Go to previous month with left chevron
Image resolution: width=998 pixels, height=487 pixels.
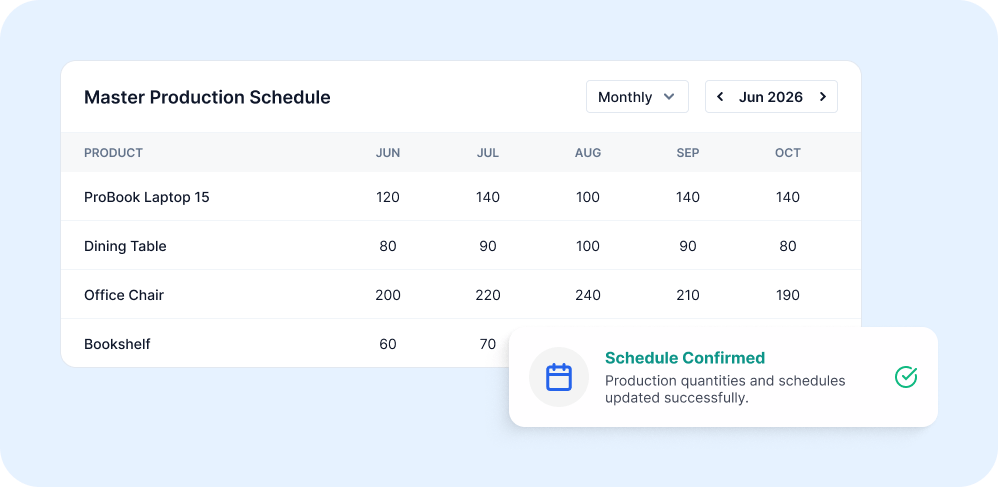click(x=720, y=97)
